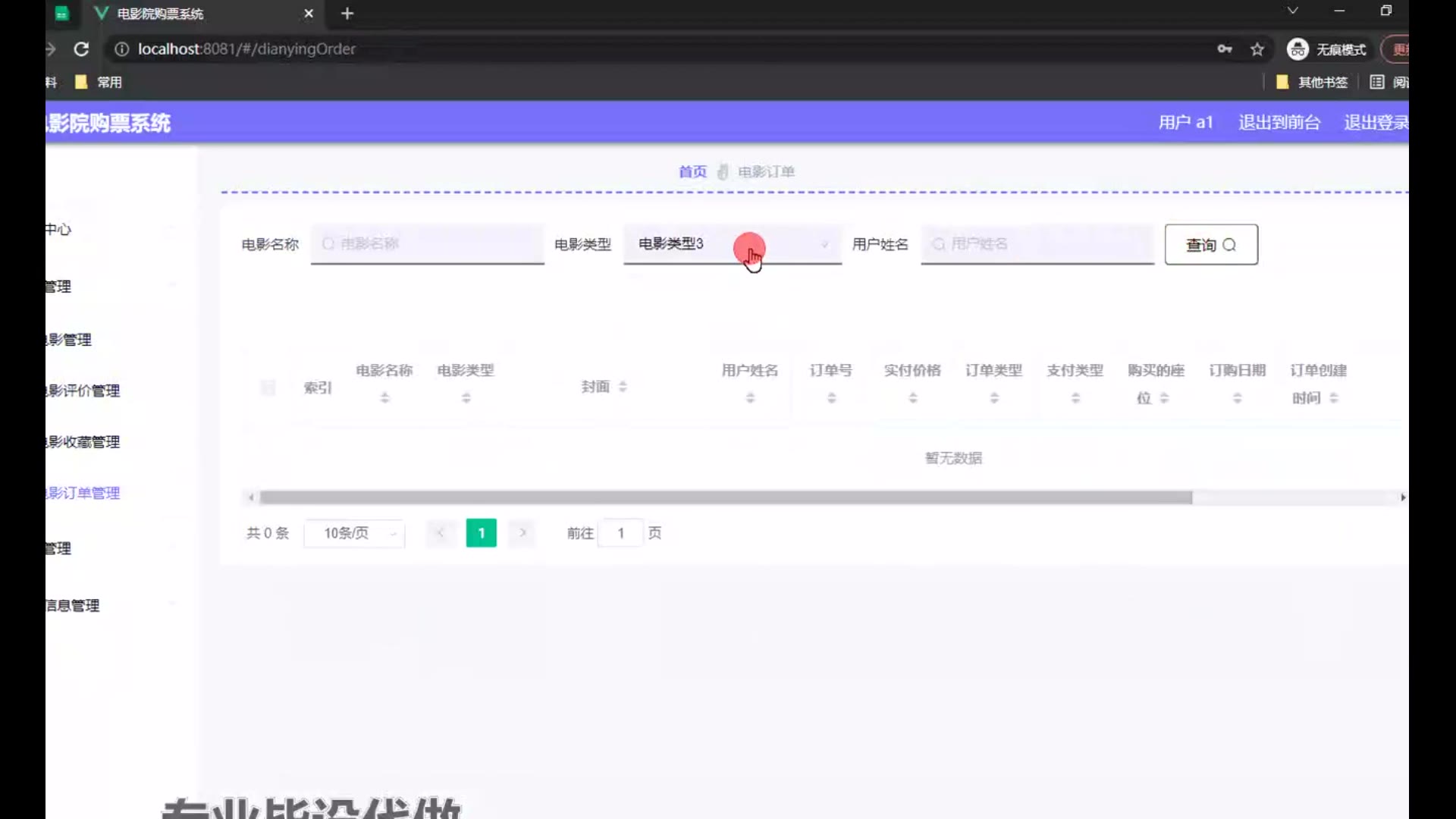This screenshot has width=1456, height=819.
Task: Toggle the select-all checkbox in table header
Action: pos(268,388)
